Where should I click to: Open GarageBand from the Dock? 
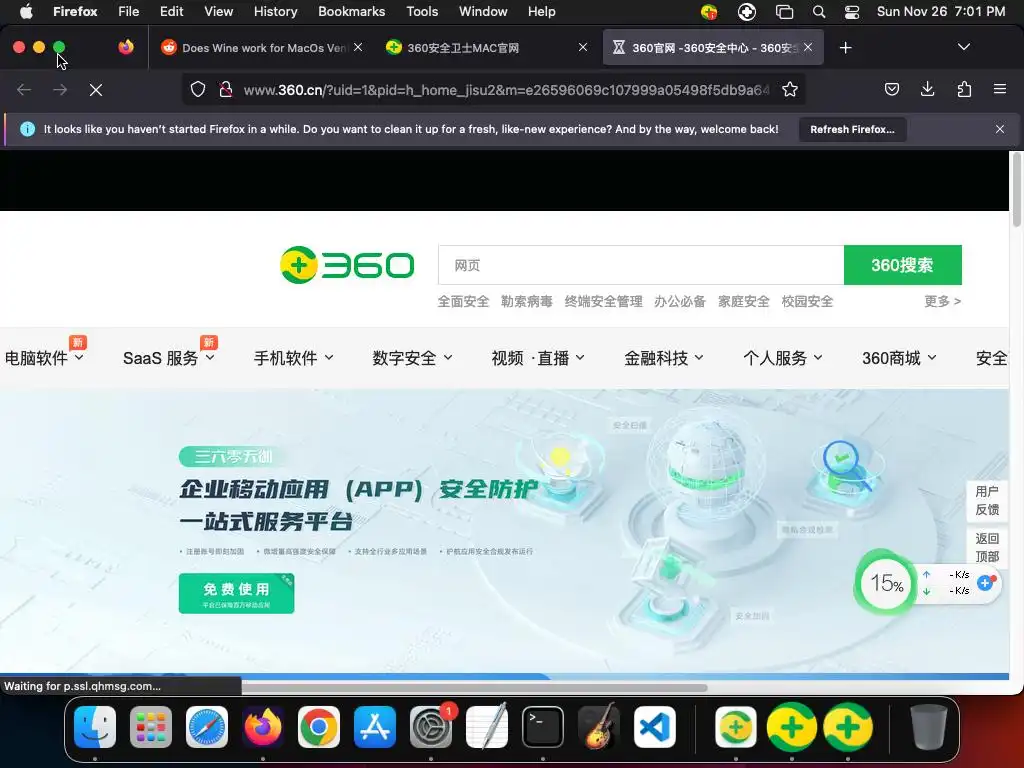599,727
